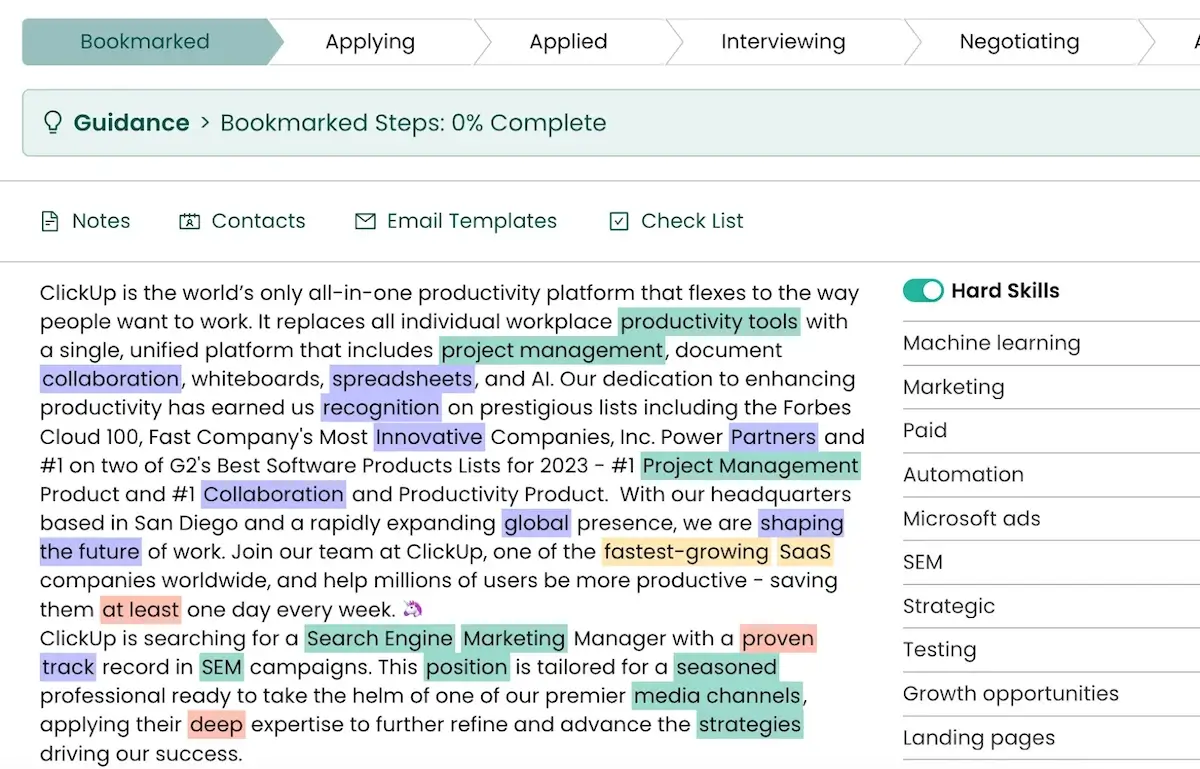Viewport: 1200px width, 769px height.
Task: Click the Landing pages skill
Action: (979, 738)
